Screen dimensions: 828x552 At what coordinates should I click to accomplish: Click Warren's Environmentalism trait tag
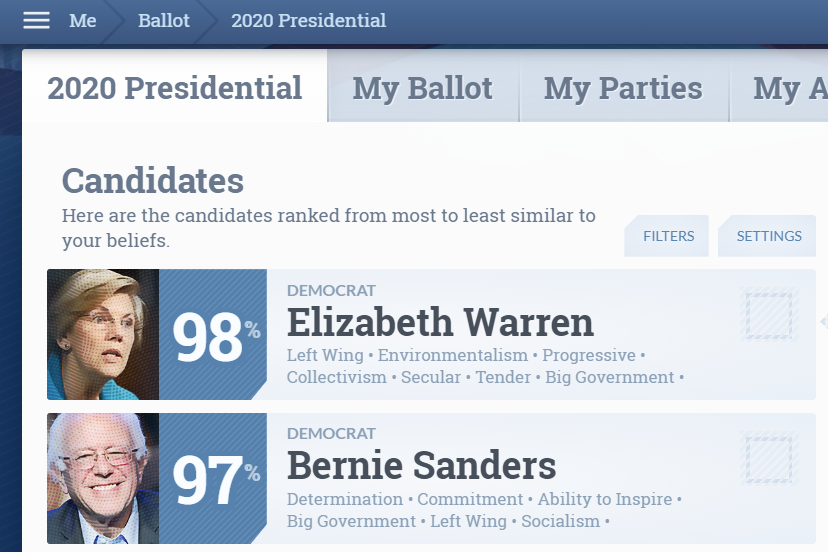[453, 355]
